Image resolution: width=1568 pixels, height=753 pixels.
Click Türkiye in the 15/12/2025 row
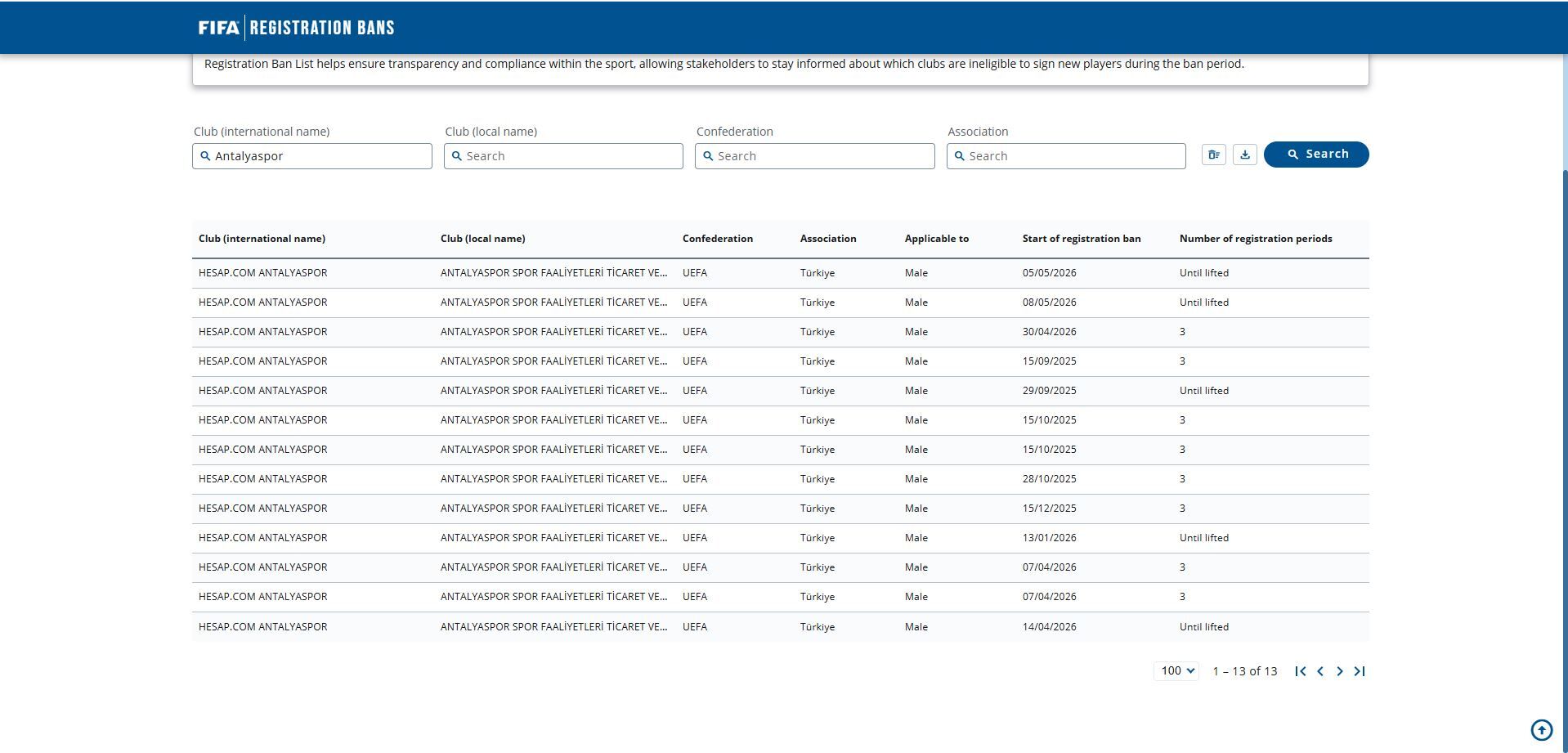[x=818, y=509]
